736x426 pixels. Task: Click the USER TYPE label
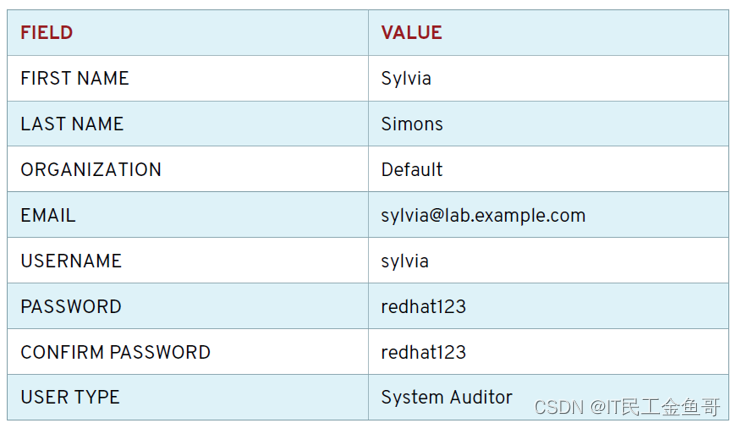pos(70,397)
